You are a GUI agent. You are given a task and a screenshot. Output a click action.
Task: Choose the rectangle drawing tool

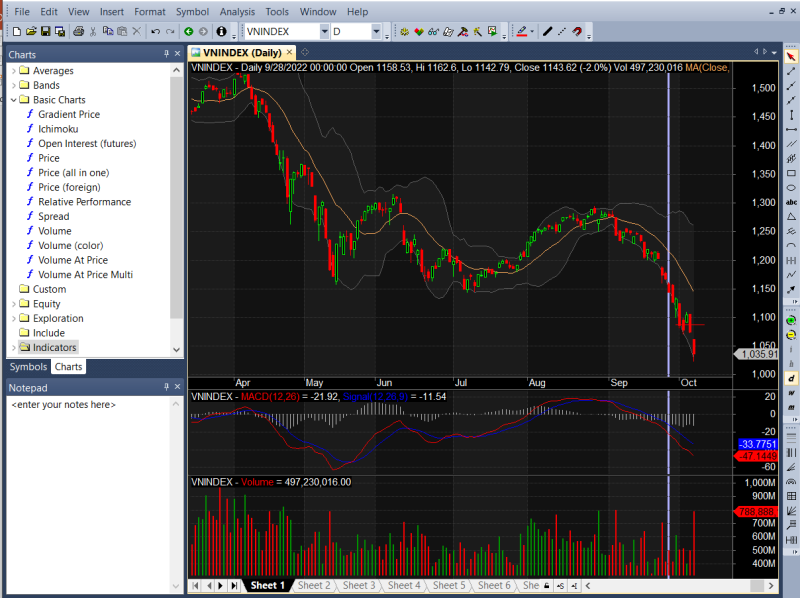click(x=791, y=173)
